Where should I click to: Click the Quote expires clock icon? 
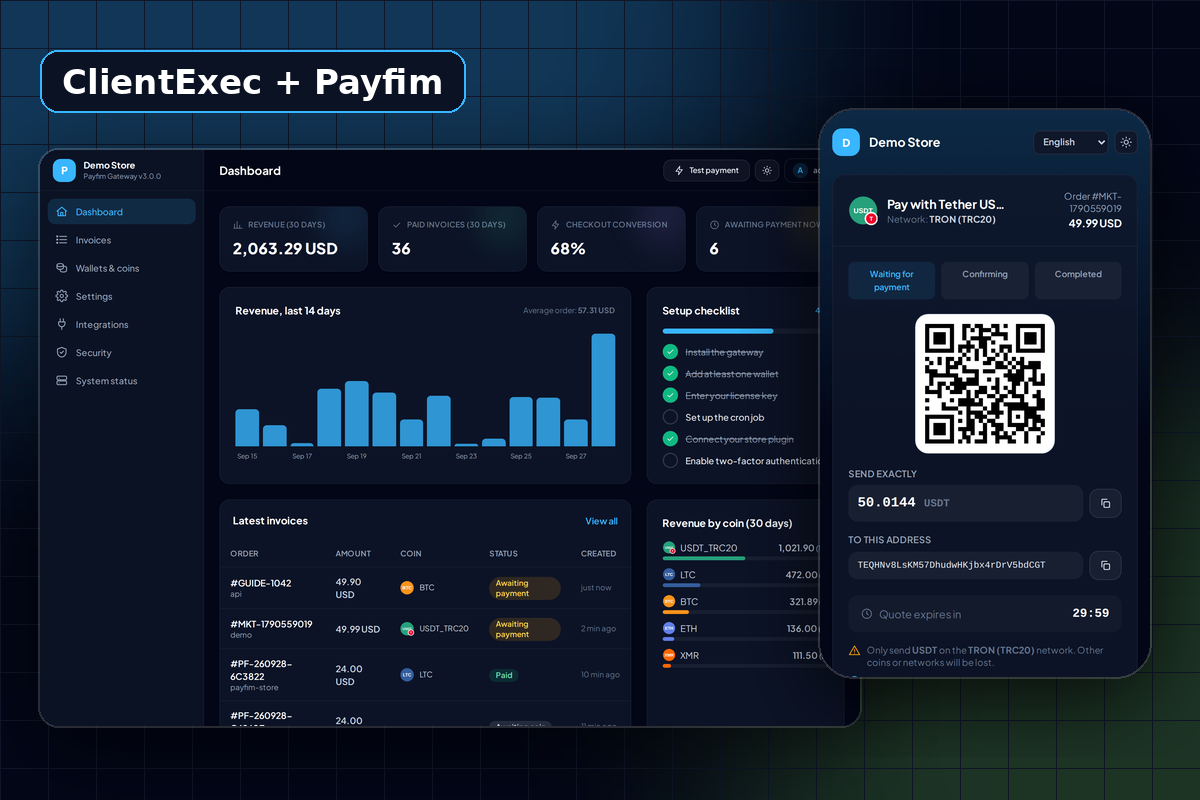[867, 614]
